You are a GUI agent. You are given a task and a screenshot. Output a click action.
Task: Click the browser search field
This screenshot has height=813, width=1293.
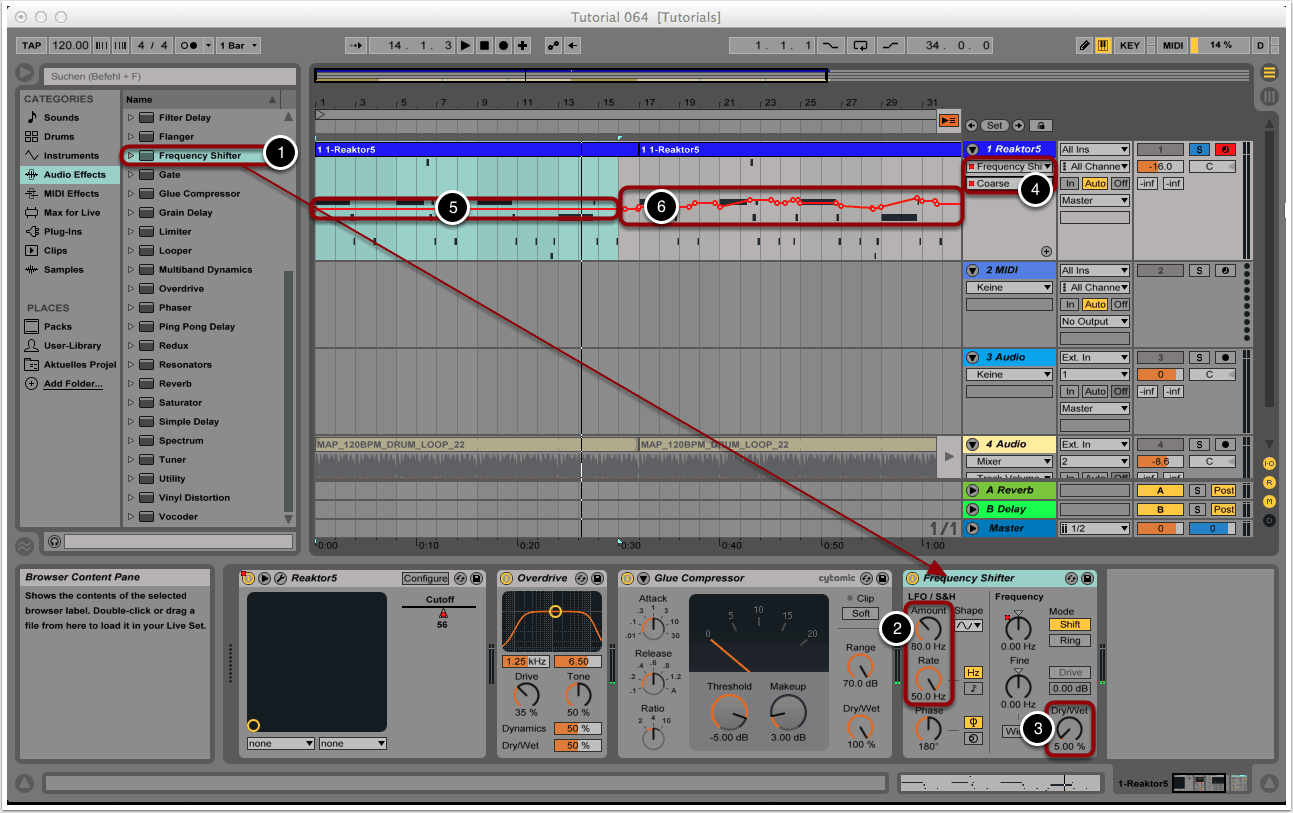click(167, 76)
